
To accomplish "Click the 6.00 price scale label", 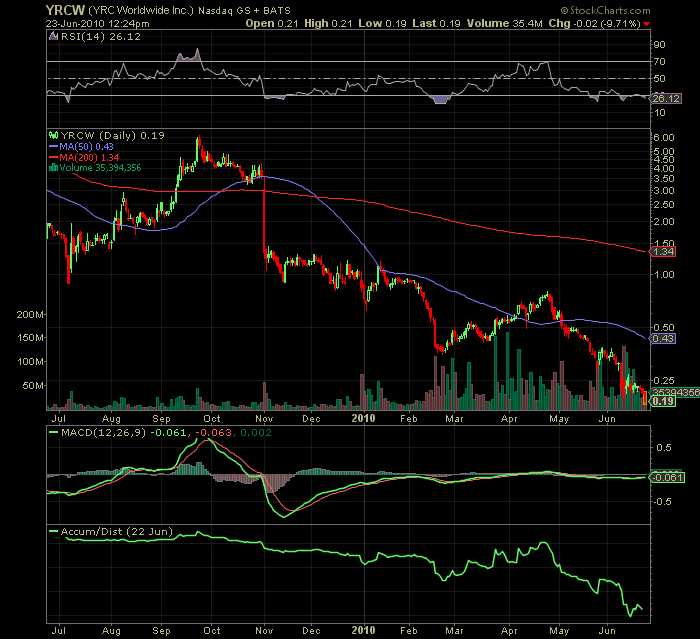I will 664,138.
